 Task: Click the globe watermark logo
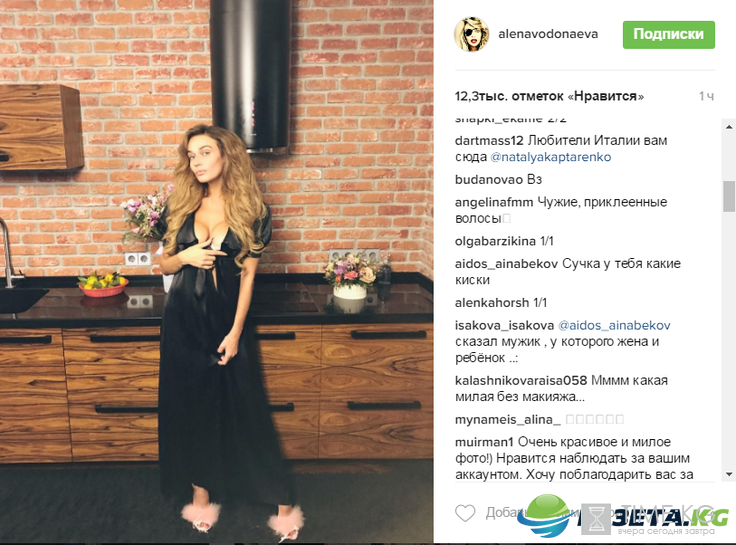(544, 515)
